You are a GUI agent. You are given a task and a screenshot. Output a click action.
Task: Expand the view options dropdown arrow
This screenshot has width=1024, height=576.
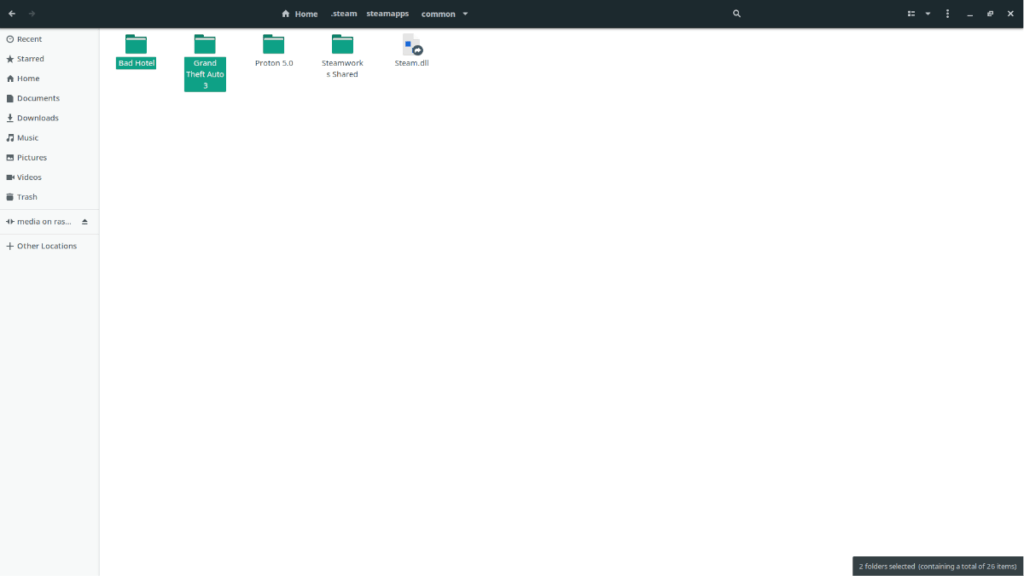tap(928, 14)
